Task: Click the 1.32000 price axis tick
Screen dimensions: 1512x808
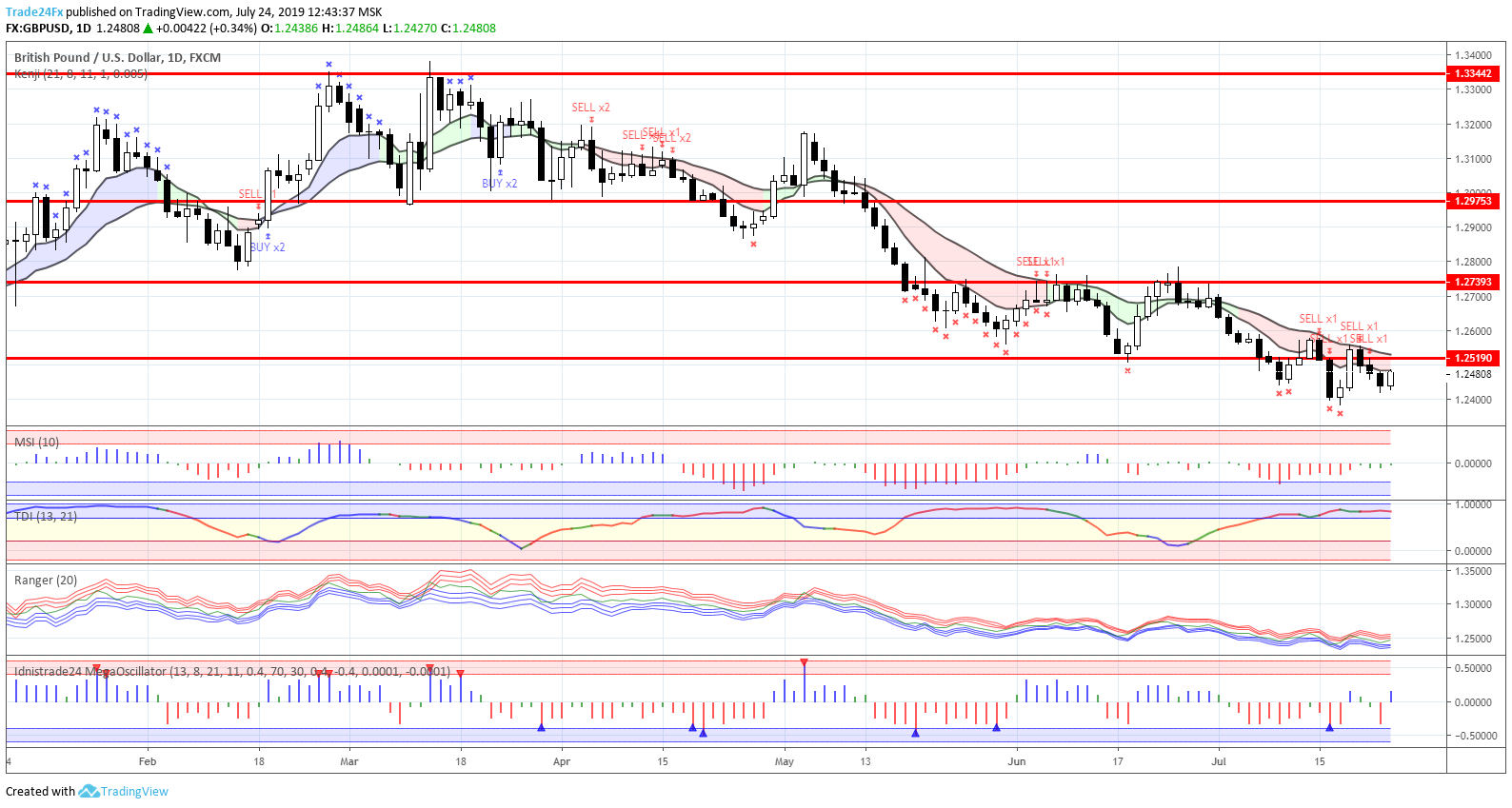Action: 1473,125
